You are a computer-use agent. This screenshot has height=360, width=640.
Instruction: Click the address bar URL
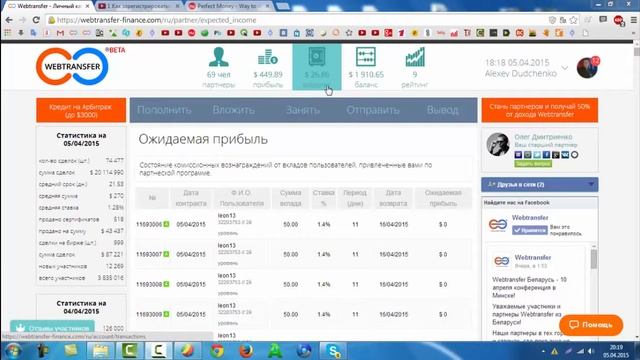pos(157,20)
